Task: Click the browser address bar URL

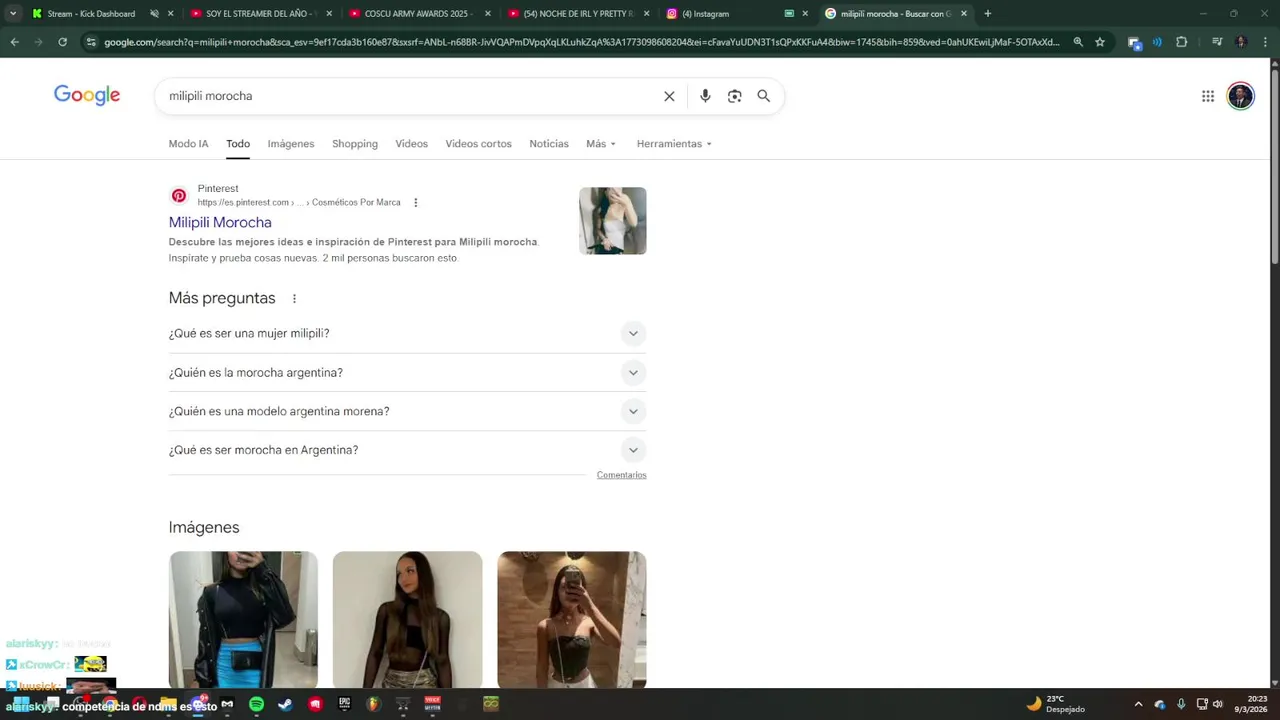Action: point(581,42)
